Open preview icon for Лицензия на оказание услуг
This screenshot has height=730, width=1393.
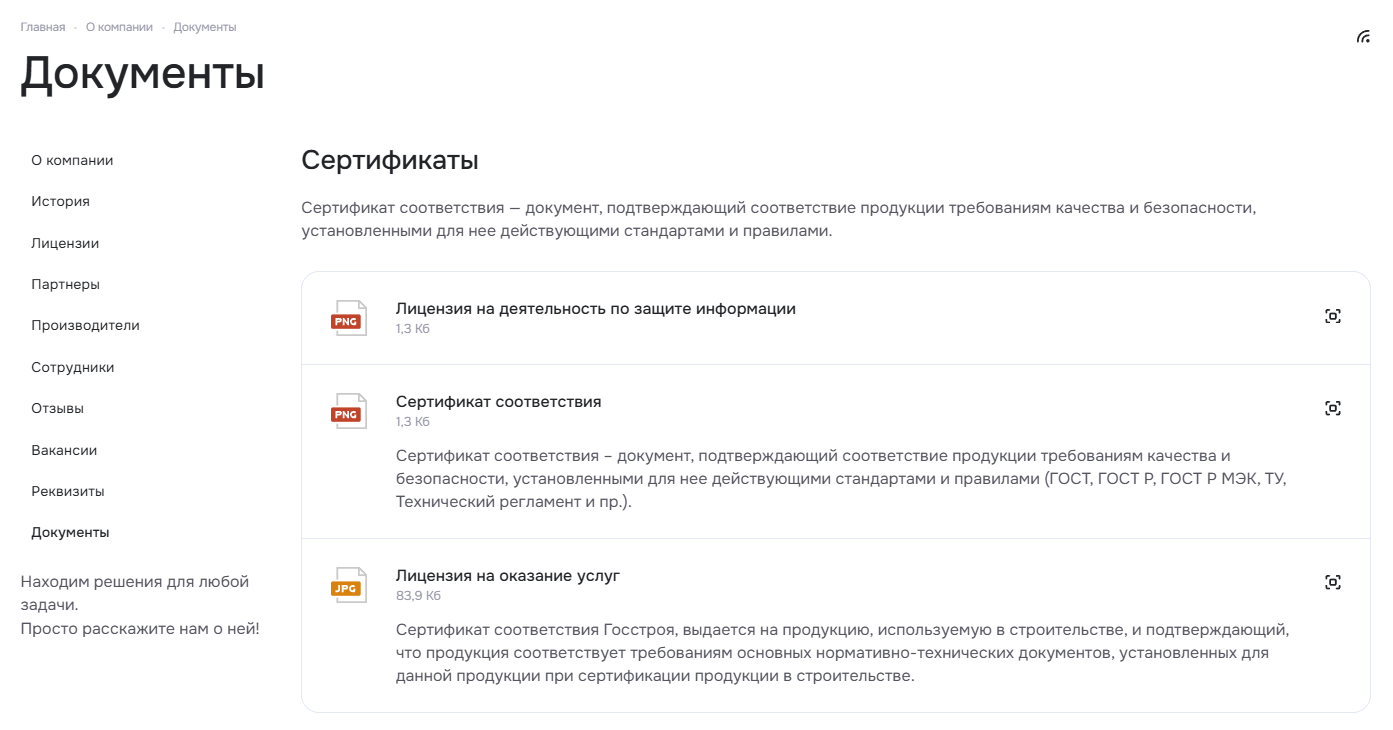point(1332,582)
